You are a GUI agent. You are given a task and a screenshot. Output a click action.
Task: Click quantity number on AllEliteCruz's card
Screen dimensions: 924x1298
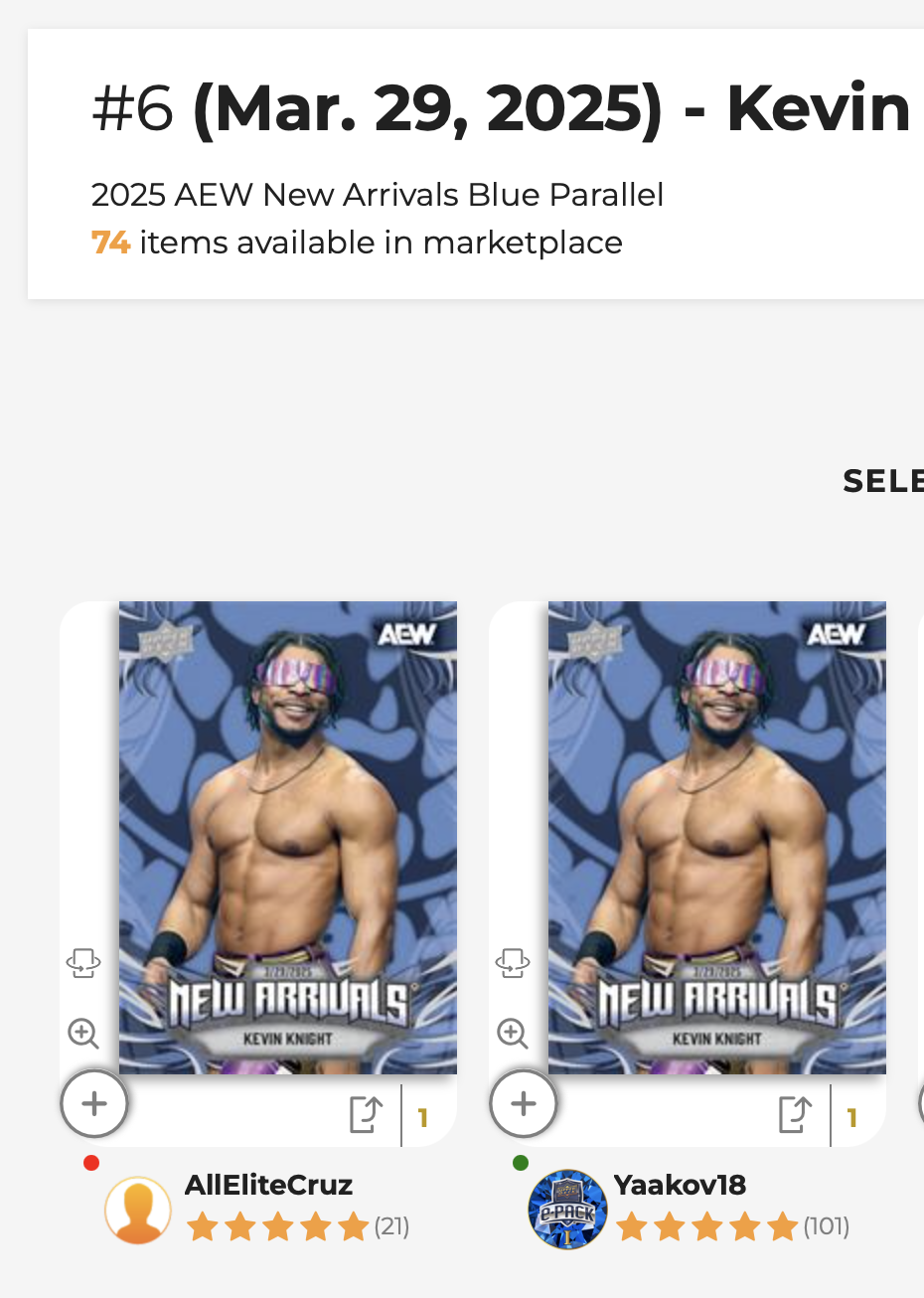pyautogui.click(x=423, y=1118)
